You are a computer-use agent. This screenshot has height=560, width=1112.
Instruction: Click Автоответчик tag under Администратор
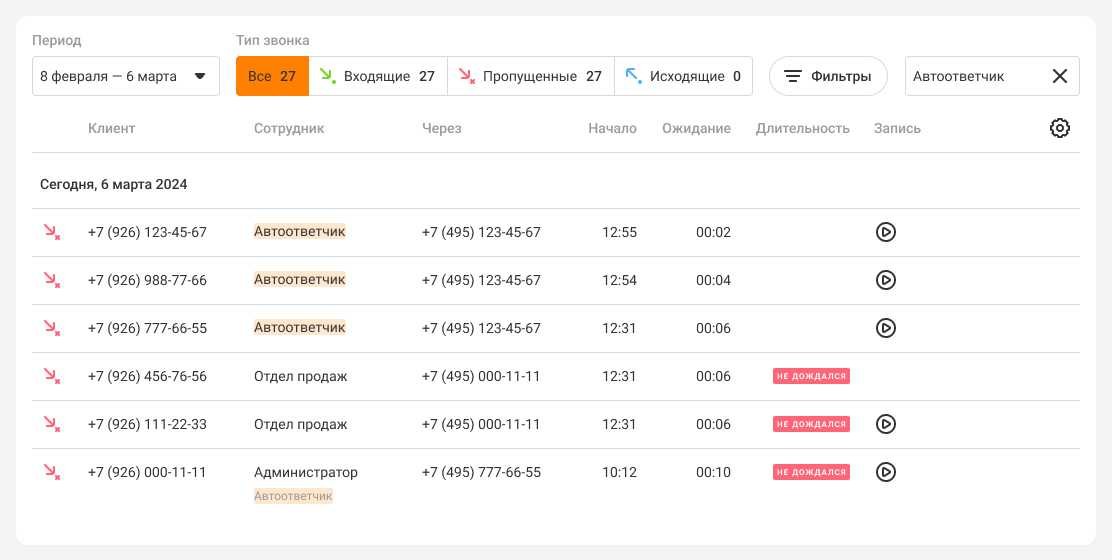(x=293, y=496)
